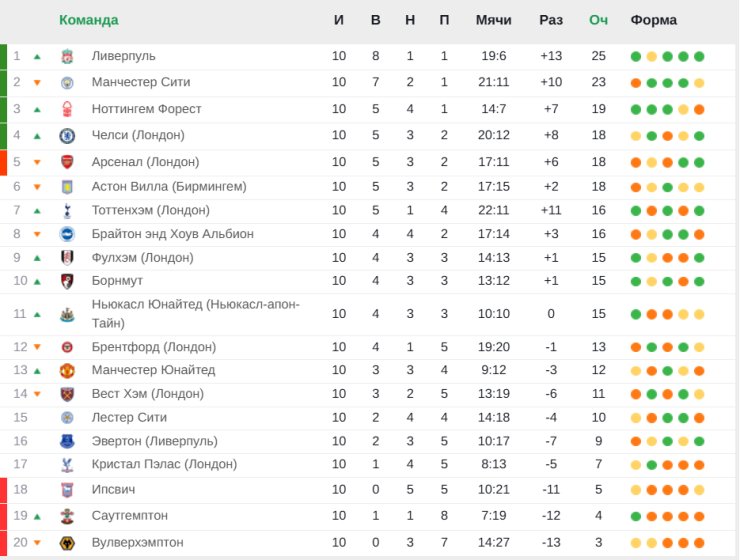Click the Everton crest icon
Viewport: 740px width, 560px height.
click(67, 441)
